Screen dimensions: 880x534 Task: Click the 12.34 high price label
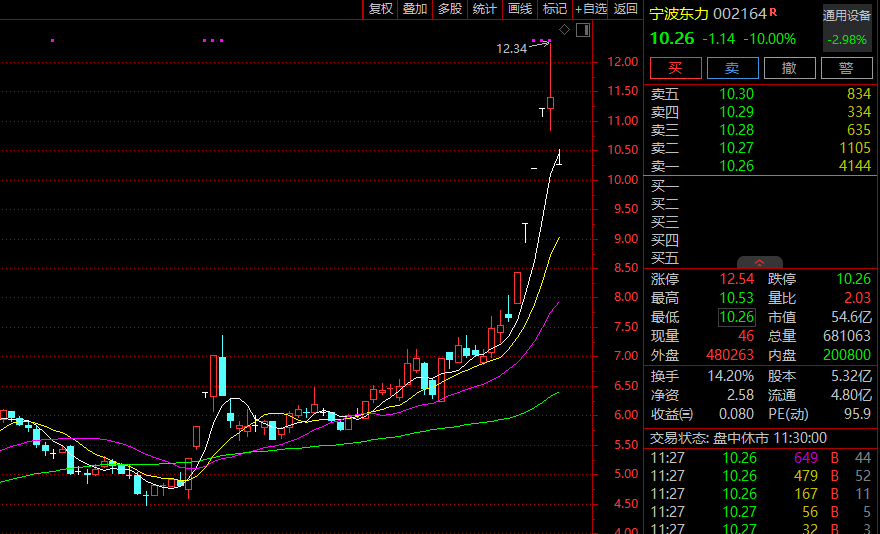tap(511, 49)
